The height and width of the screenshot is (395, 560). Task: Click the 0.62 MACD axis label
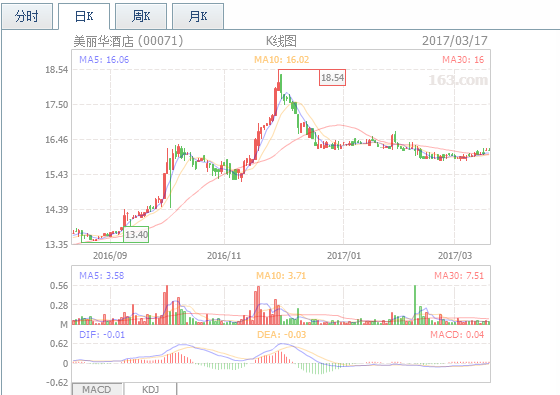coord(59,344)
